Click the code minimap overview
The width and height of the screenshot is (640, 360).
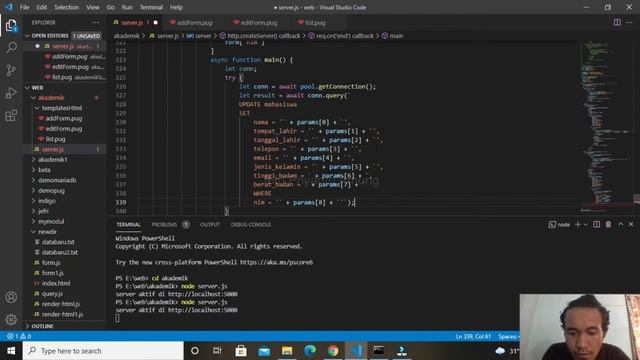click(607, 127)
